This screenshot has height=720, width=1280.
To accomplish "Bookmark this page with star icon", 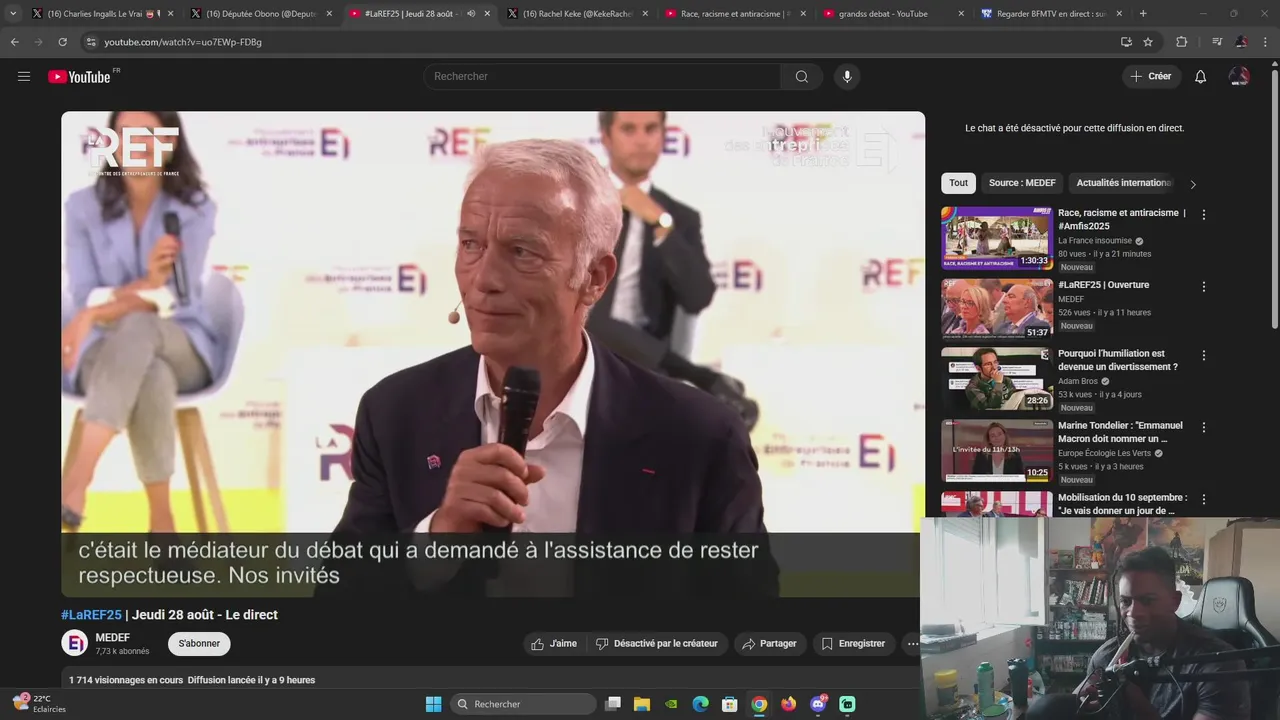I will pyautogui.click(x=1148, y=42).
